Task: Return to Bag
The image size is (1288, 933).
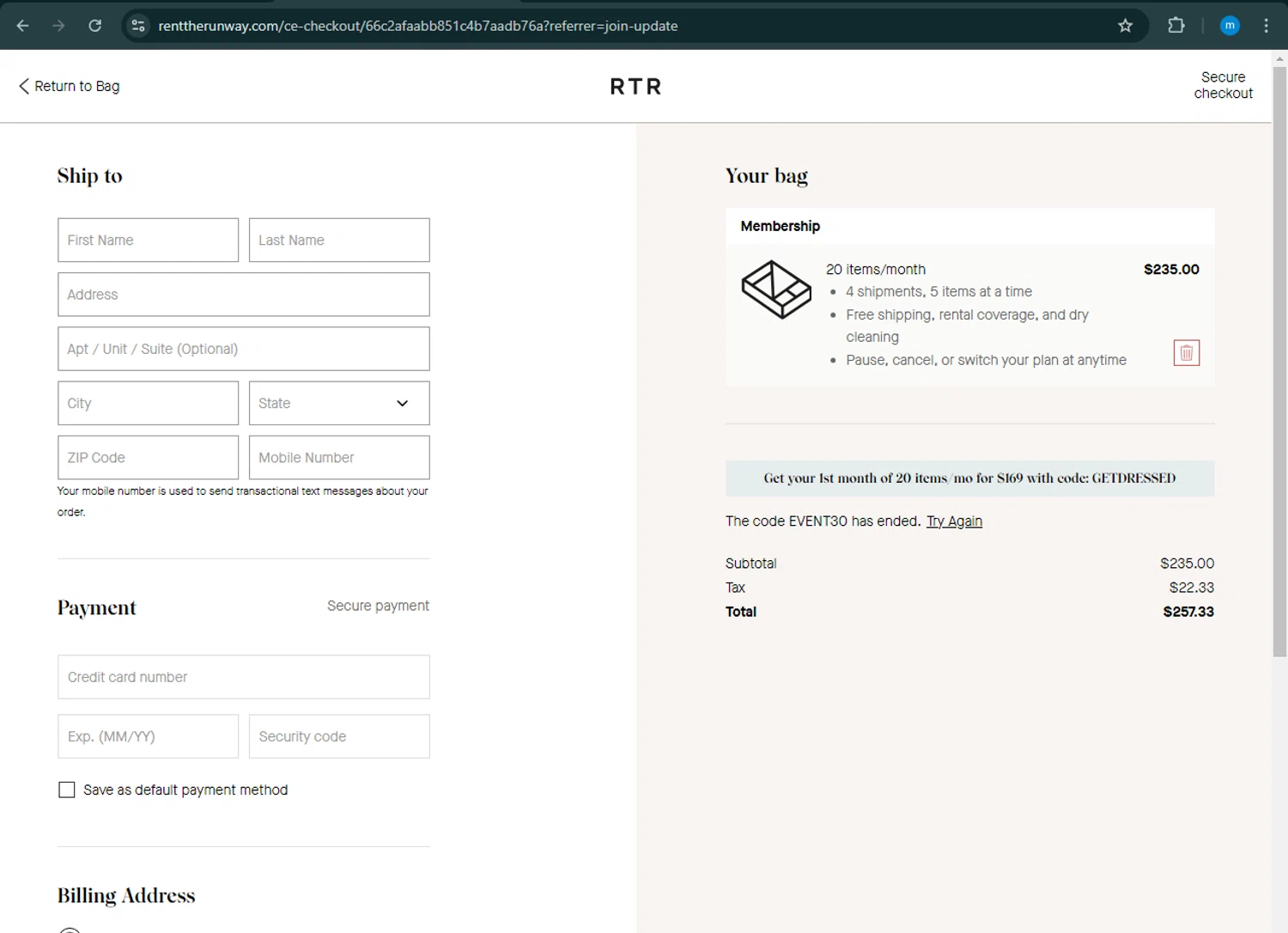Action: click(69, 86)
